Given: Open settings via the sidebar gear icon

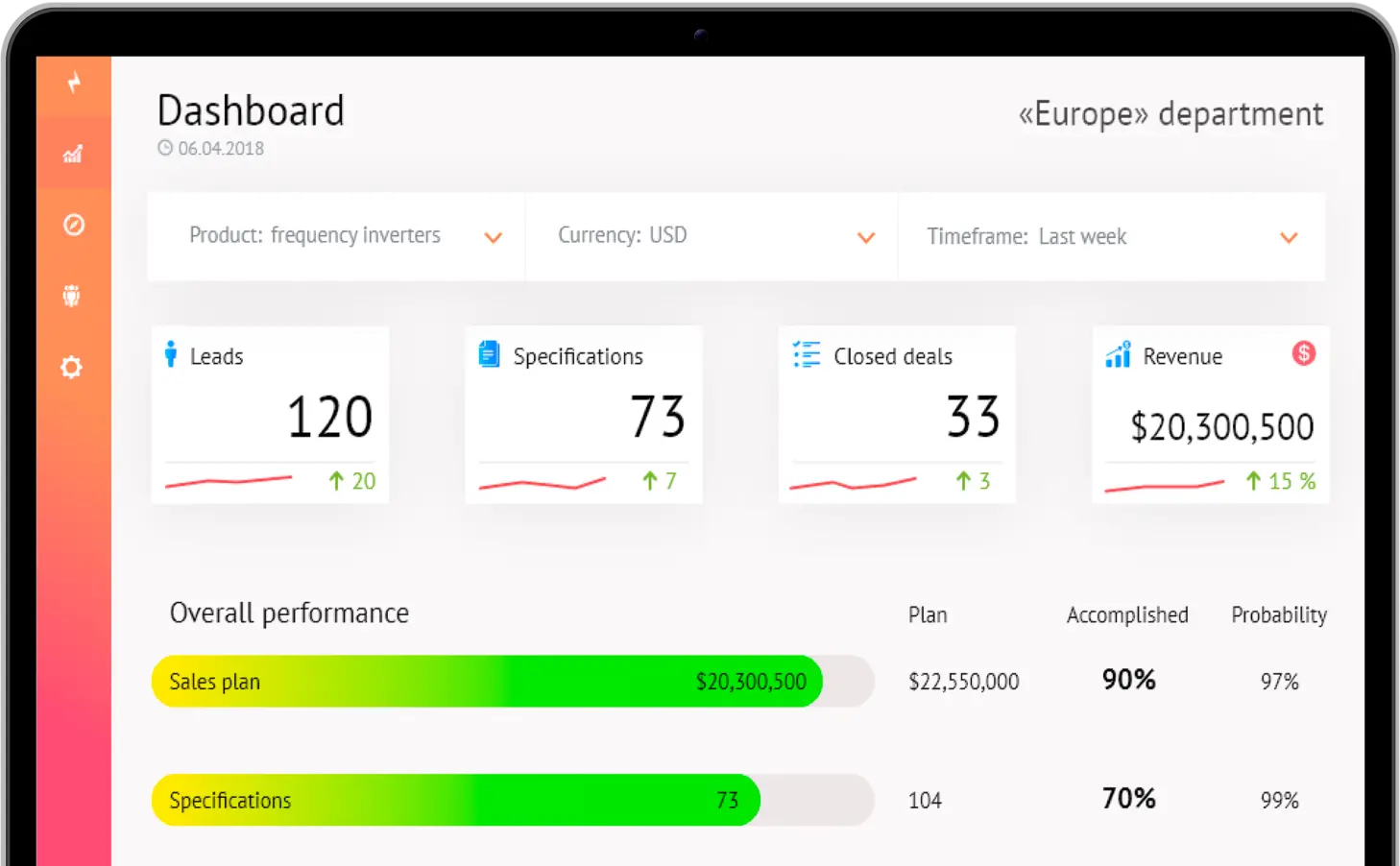Looking at the screenshot, I should 72,367.
